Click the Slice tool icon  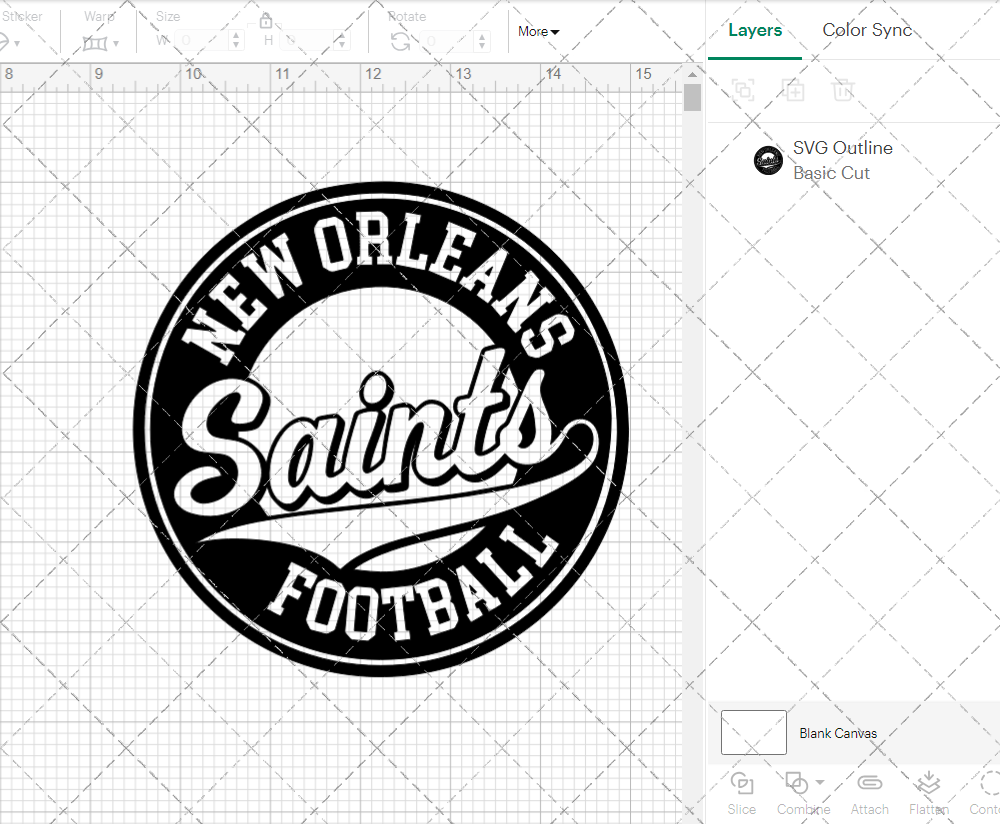(x=742, y=783)
